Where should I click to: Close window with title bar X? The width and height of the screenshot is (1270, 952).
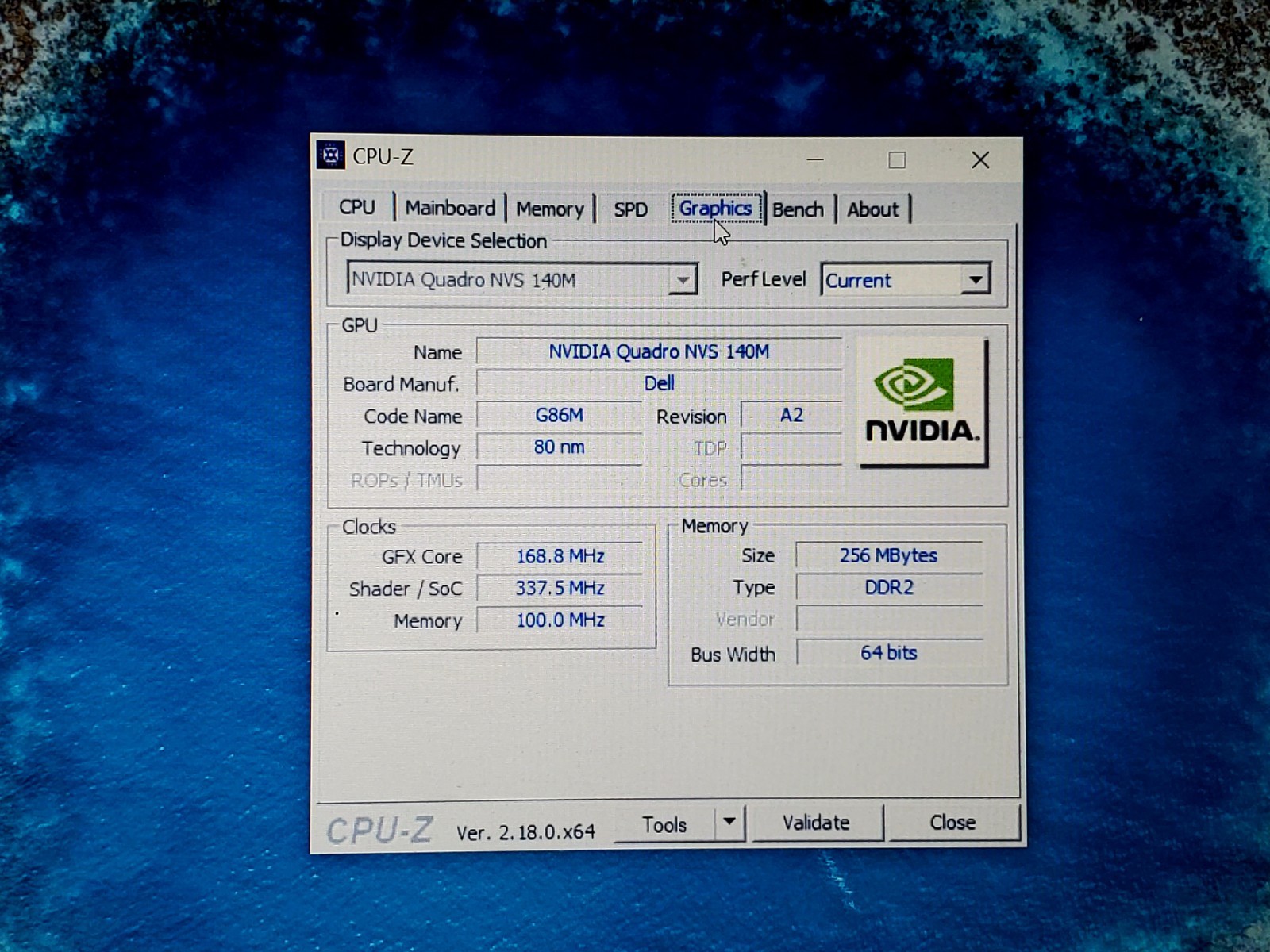pyautogui.click(x=980, y=160)
